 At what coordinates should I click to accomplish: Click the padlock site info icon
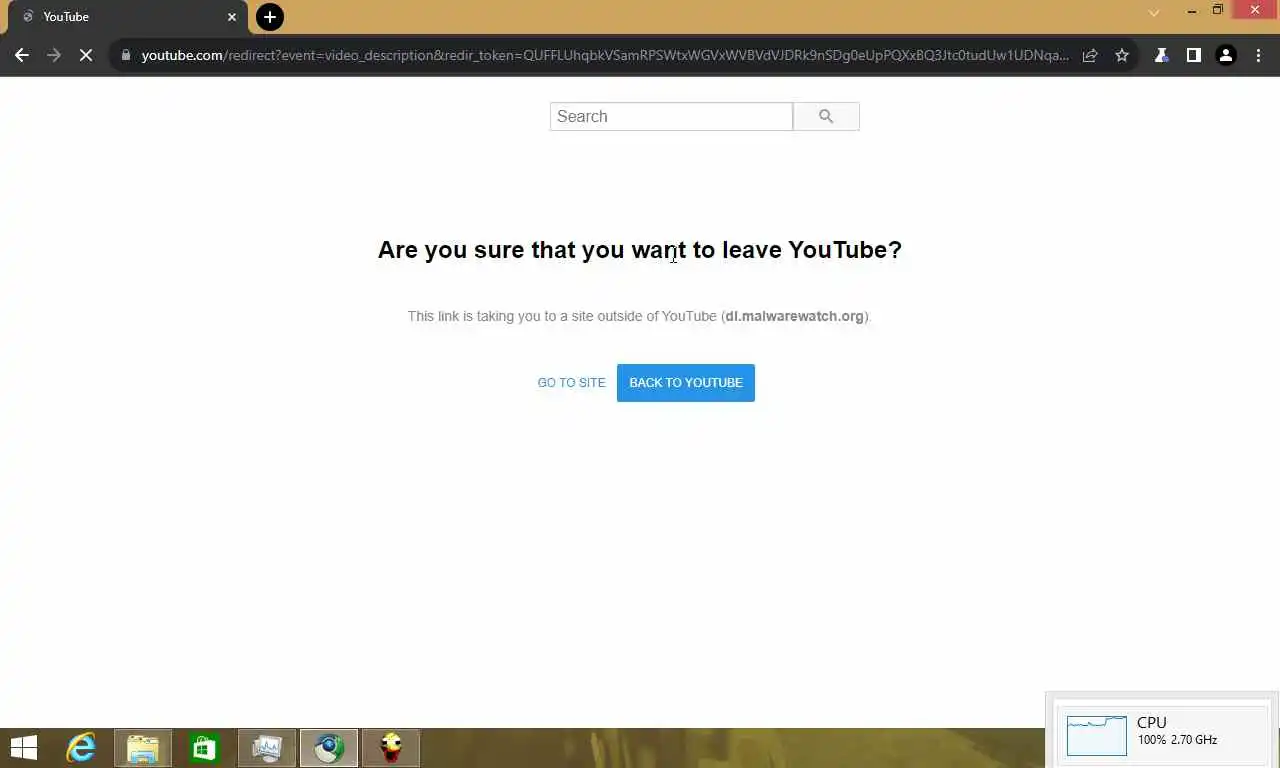(126, 56)
